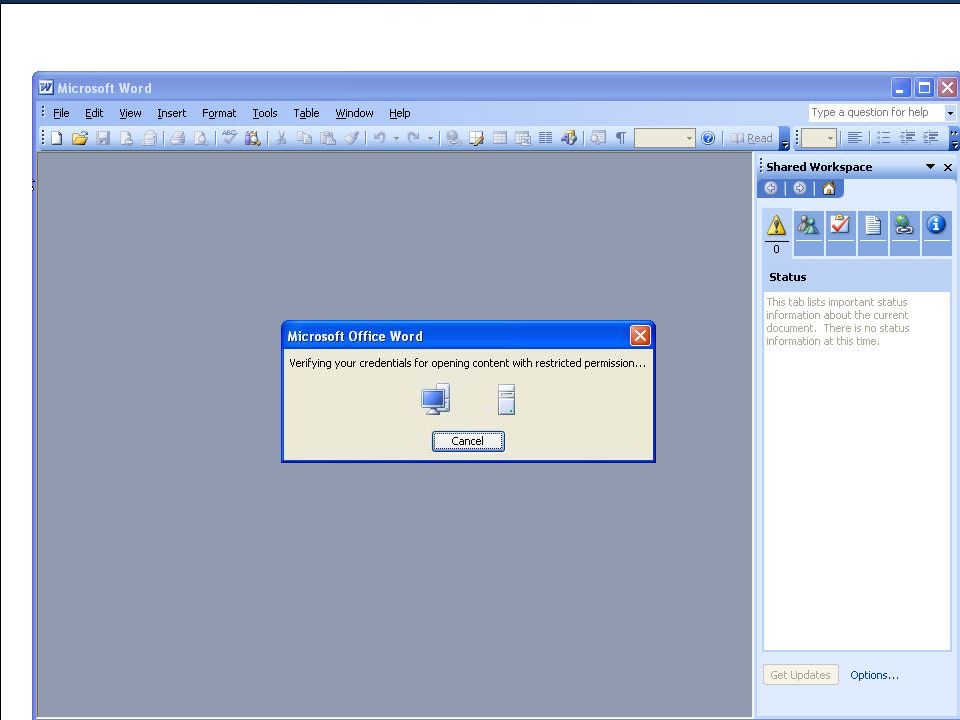Click the blue Help question mark icon

pos(708,138)
